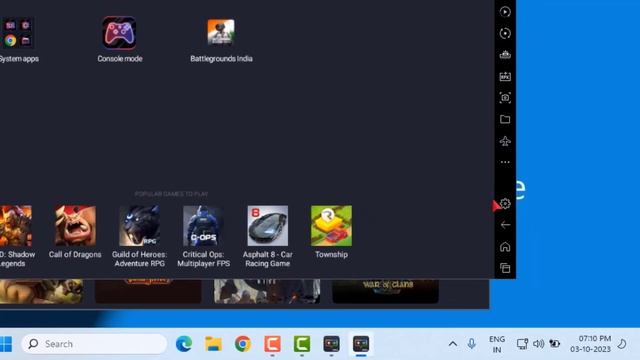Expand more sidebar options ellipsis
The height and width of the screenshot is (360, 640).
505,162
